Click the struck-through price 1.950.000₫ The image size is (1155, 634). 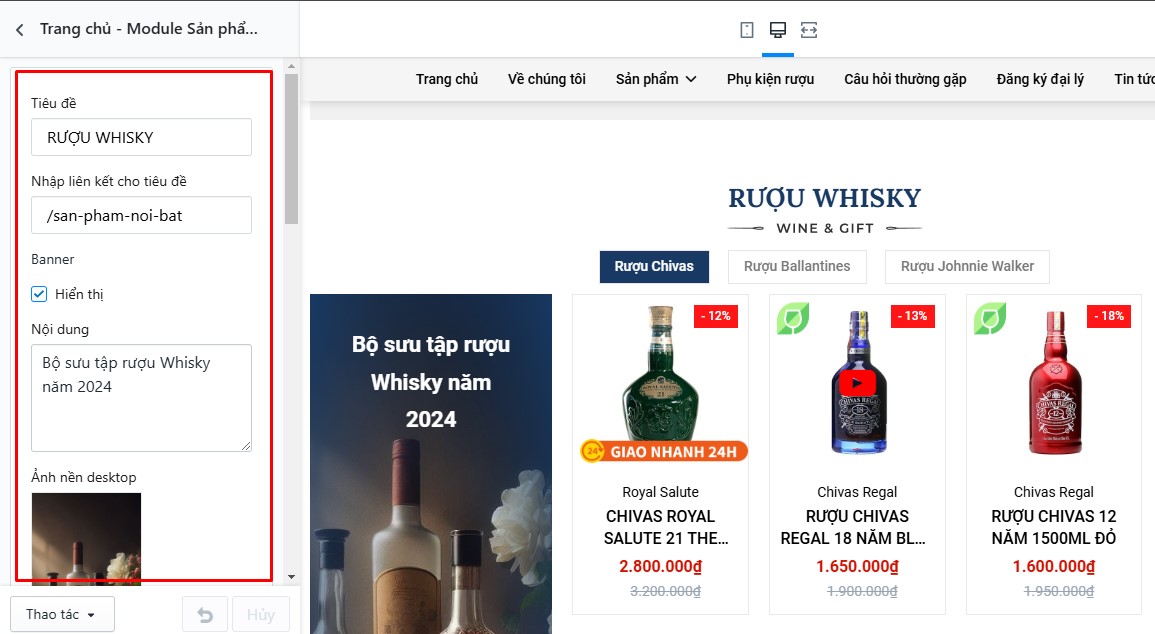pyautogui.click(x=1059, y=591)
